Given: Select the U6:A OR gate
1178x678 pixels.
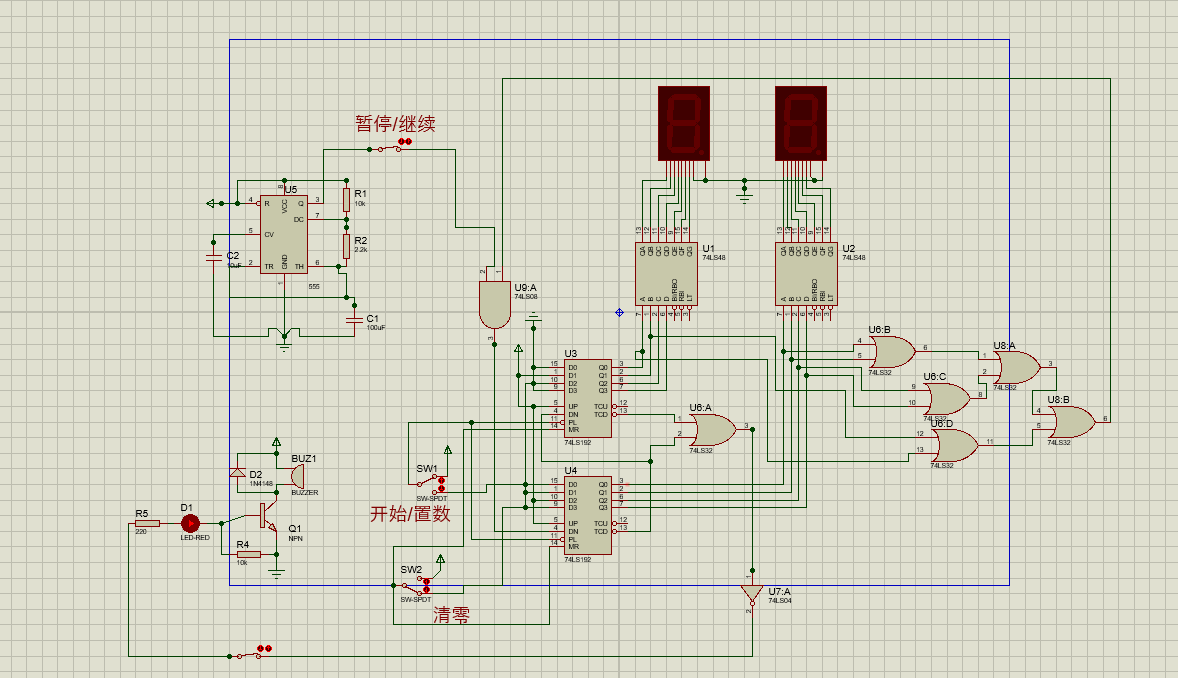Looking at the screenshot, I should (714, 430).
